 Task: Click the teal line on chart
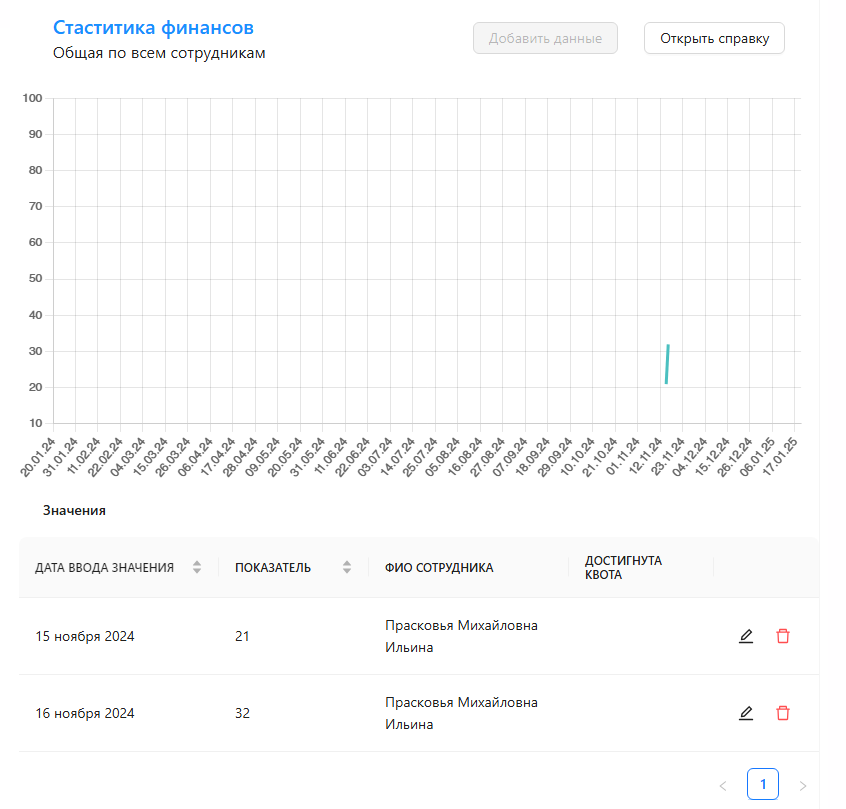(667, 364)
